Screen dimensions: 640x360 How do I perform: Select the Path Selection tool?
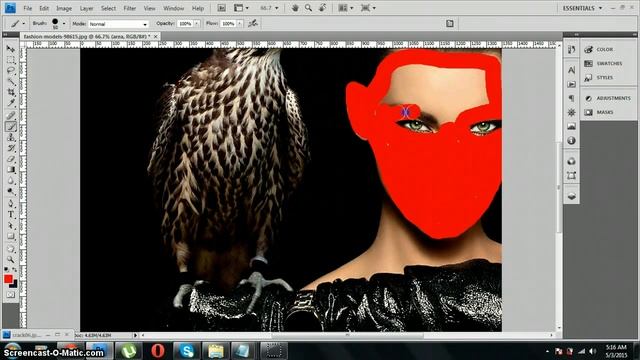11,225
